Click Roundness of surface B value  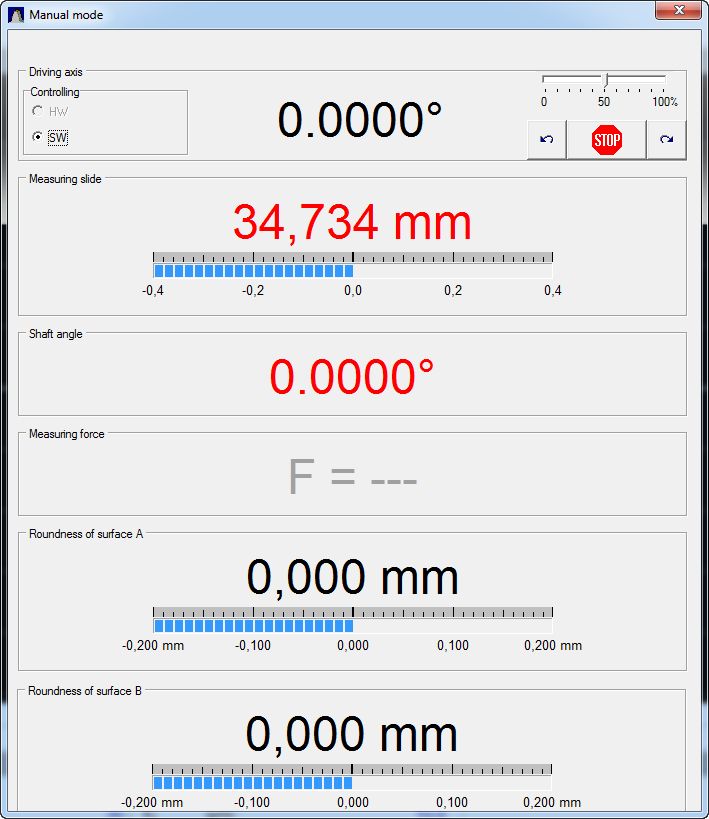pyautogui.click(x=352, y=735)
